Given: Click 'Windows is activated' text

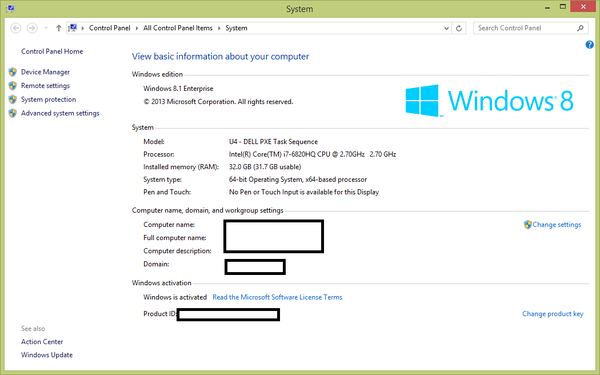Looking at the screenshot, I should pos(175,297).
